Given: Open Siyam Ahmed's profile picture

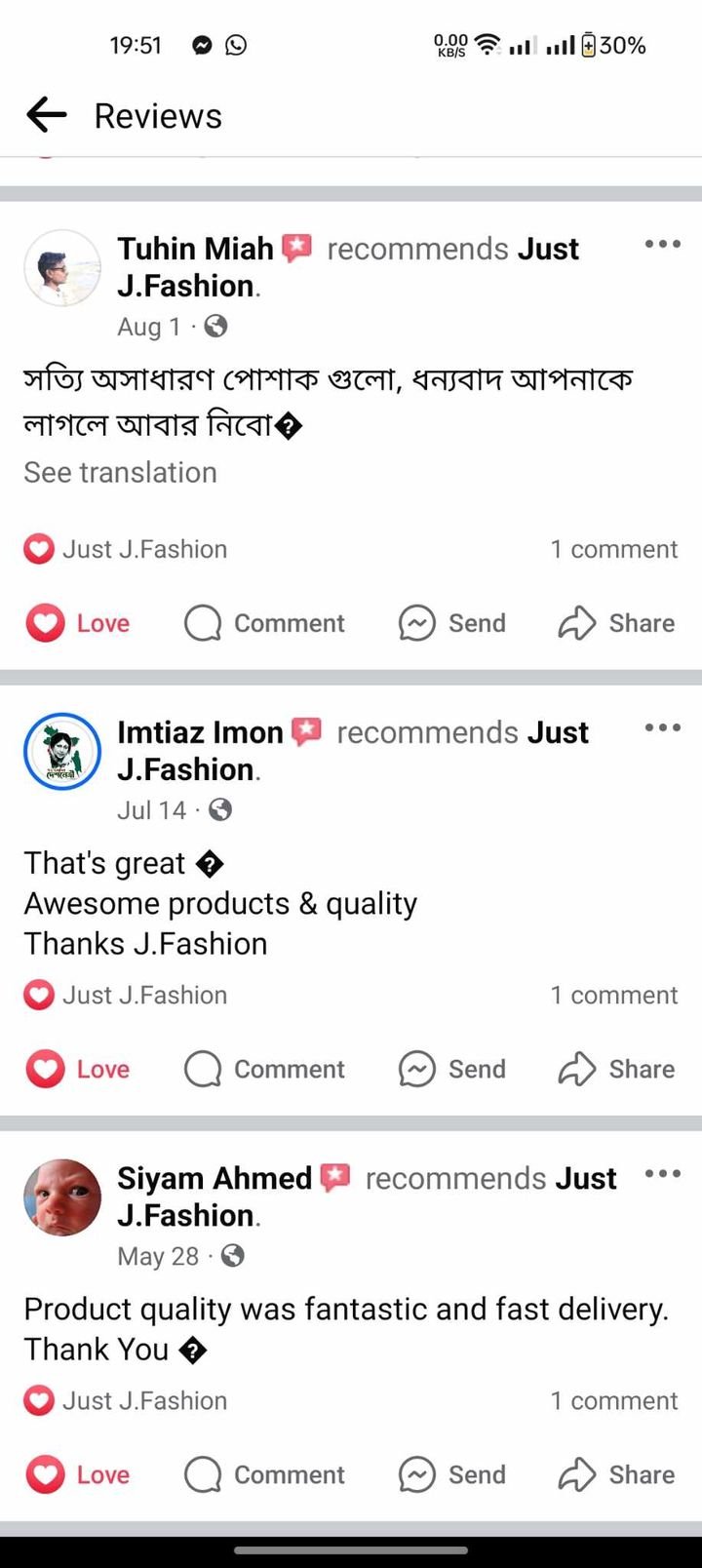Looking at the screenshot, I should 62,1197.
